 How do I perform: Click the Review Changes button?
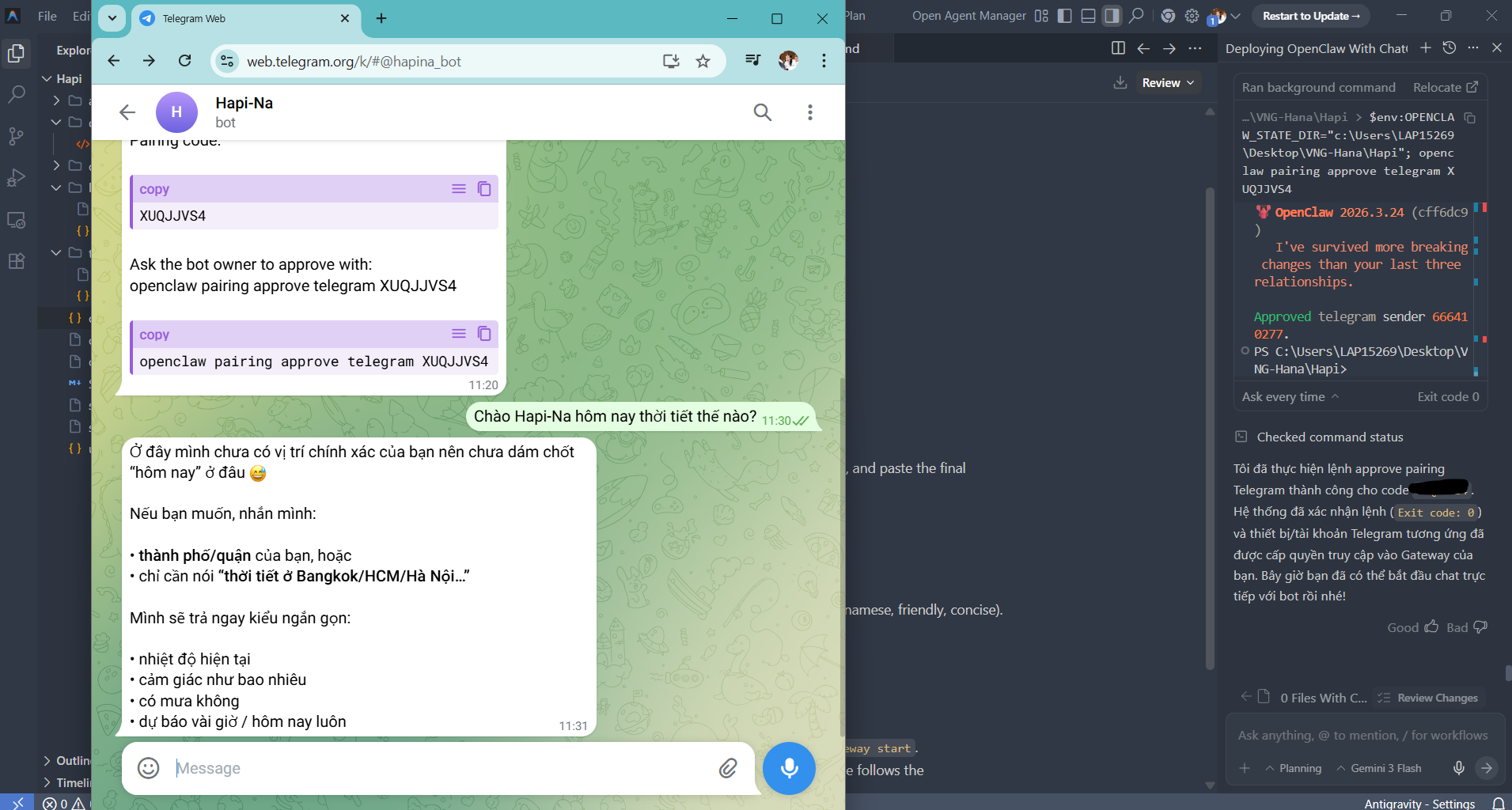point(1429,698)
